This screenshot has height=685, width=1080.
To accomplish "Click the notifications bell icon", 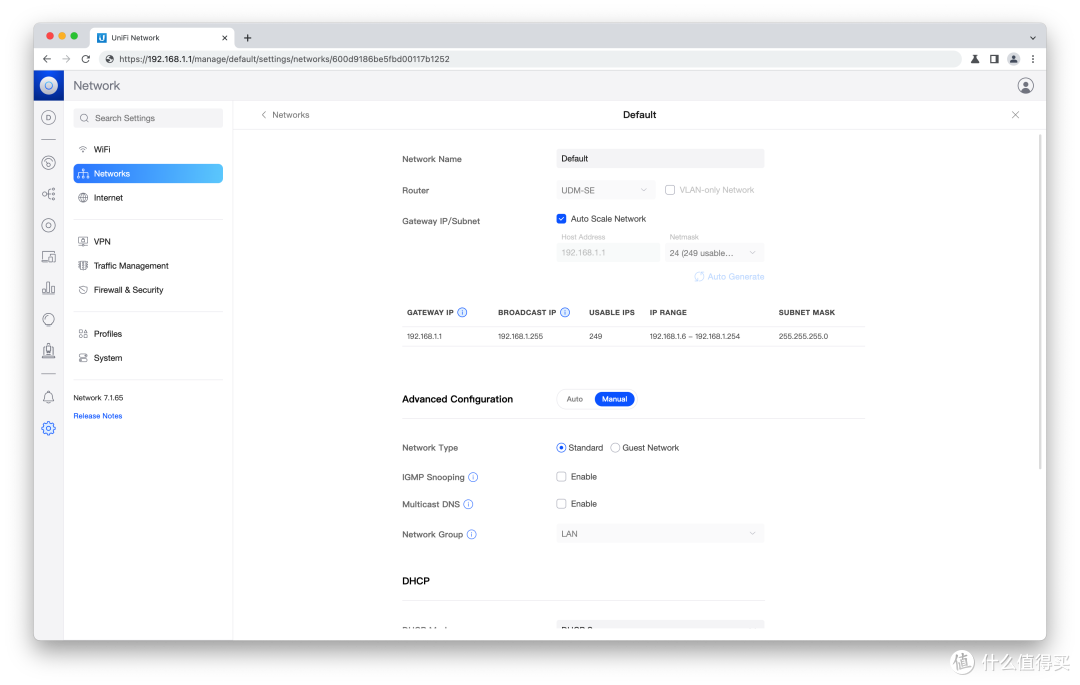I will coord(48,397).
